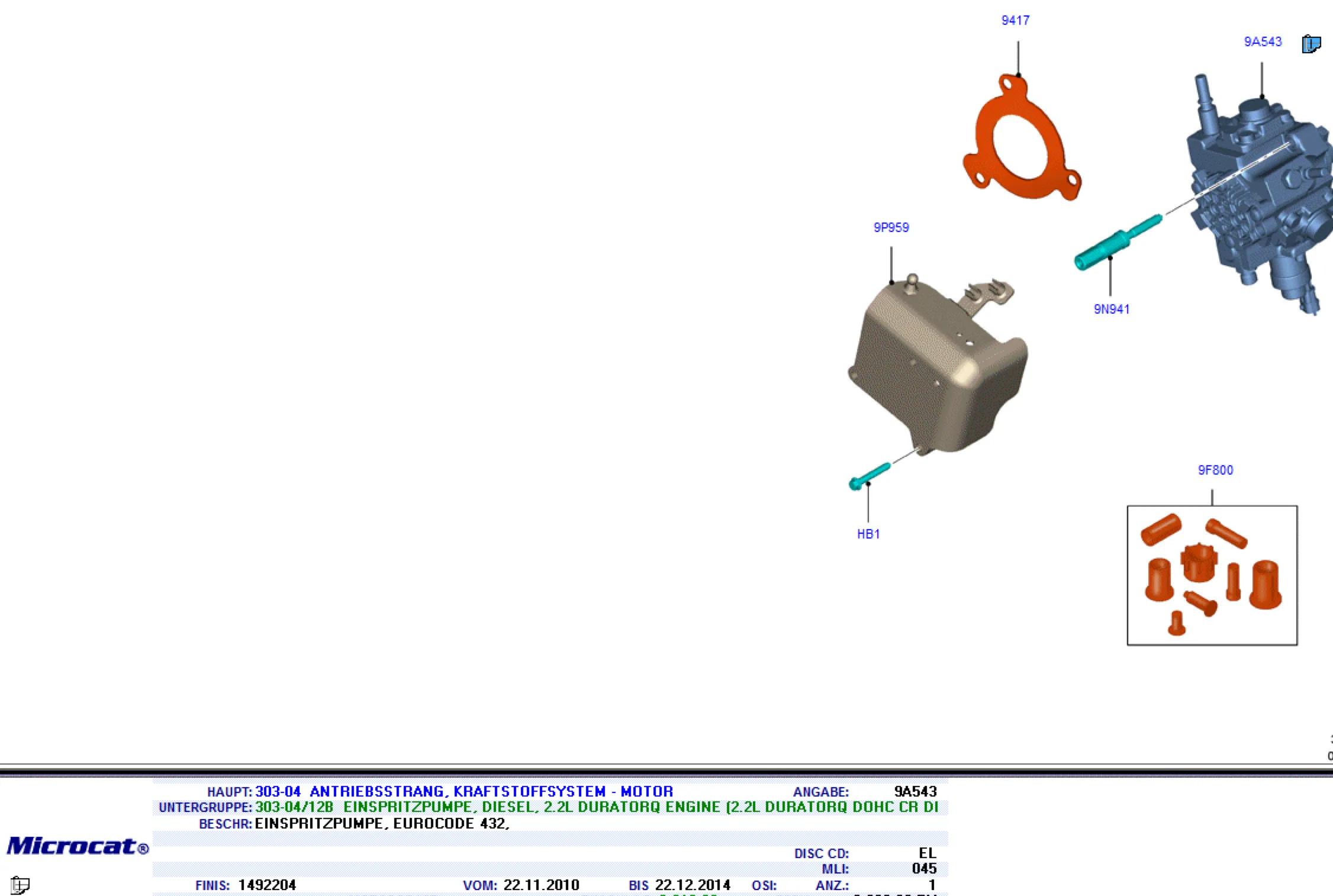Viewport: 1333px width, 896px height.
Task: Click the 9P959 callout label
Action: click(x=891, y=228)
